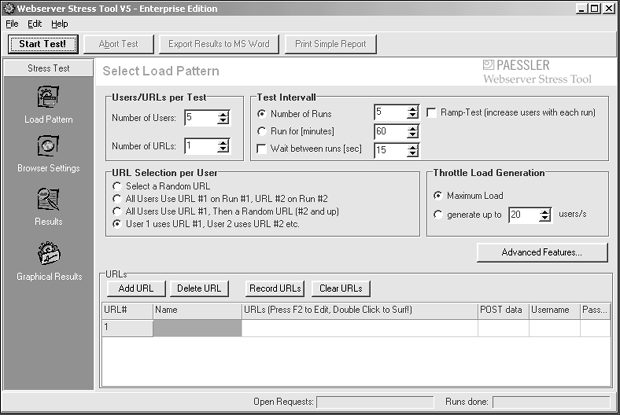Increase the Number of Users spinner
The width and height of the screenshot is (620, 415).
(x=228, y=113)
